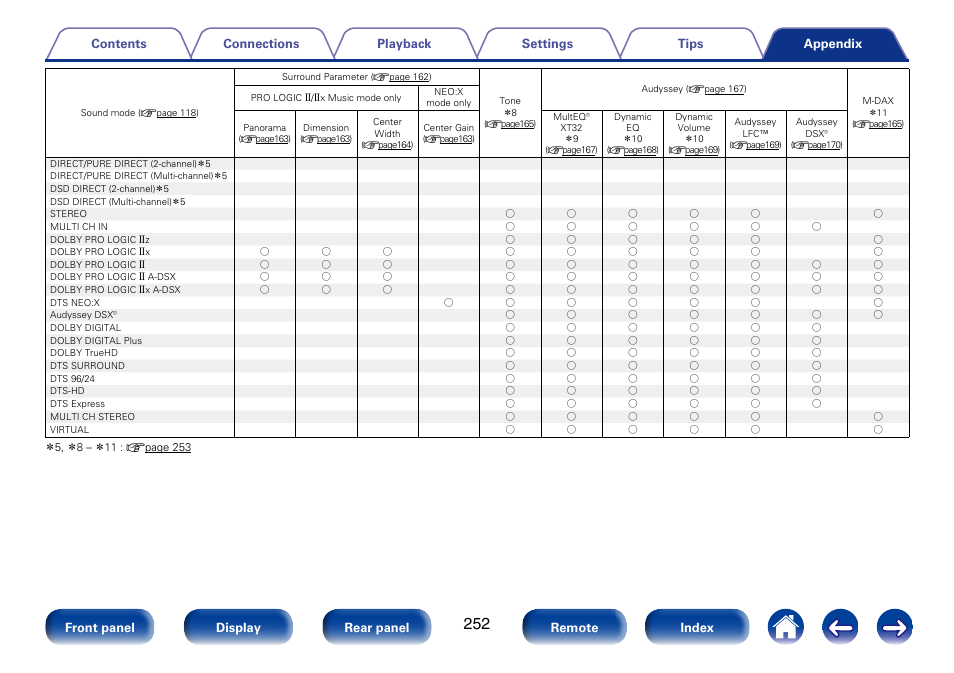Image resolution: width=954 pixels, height=673 pixels.
Task: Select the "VIRTUAL" row label
Action: coord(69,430)
